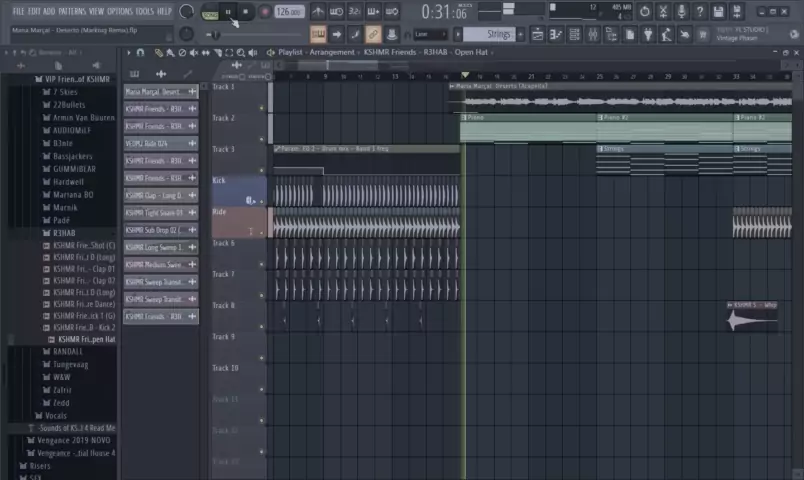This screenshot has width=804, height=480.
Task: Click the undo history circular arrow icon
Action: pyautogui.click(x=645, y=11)
